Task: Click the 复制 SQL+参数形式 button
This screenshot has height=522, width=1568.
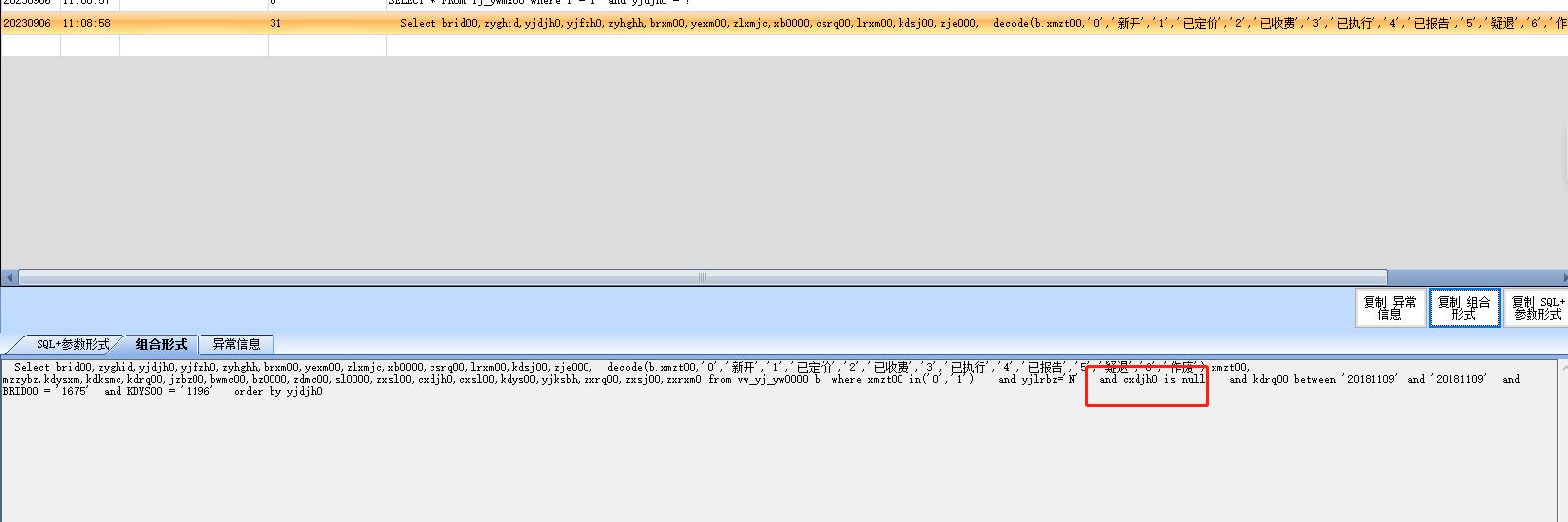Action: click(x=1536, y=308)
